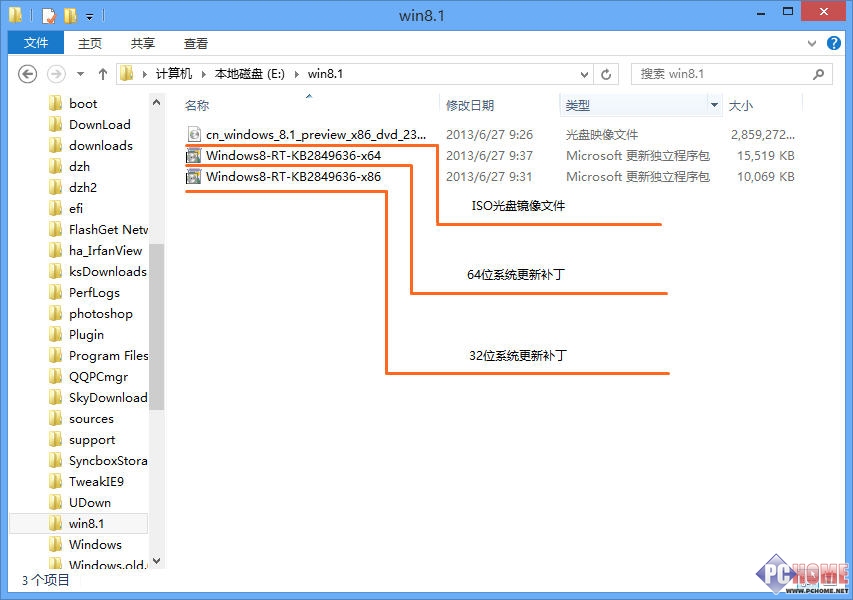The width and height of the screenshot is (853, 600).
Task: Click the Forward navigation arrow
Action: [56, 74]
